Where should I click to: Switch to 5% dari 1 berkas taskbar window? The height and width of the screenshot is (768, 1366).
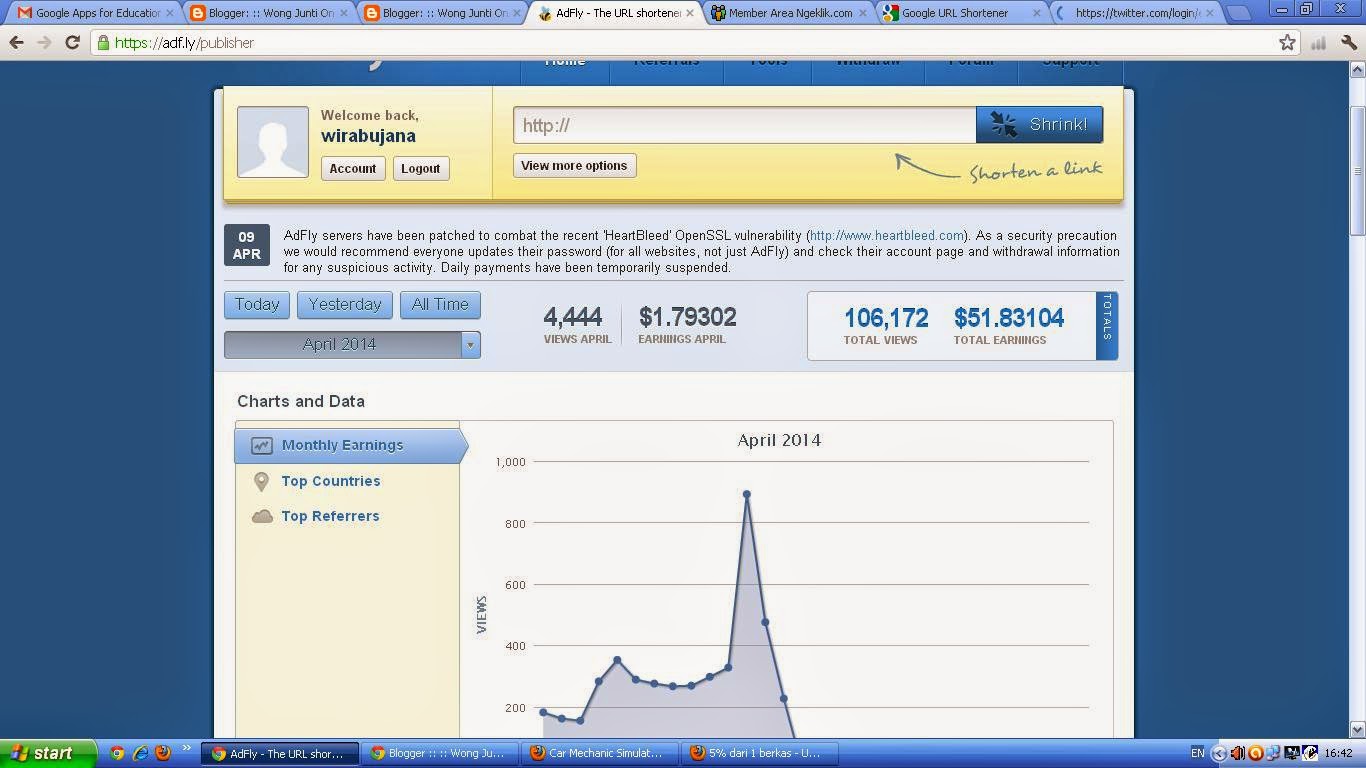(758, 753)
